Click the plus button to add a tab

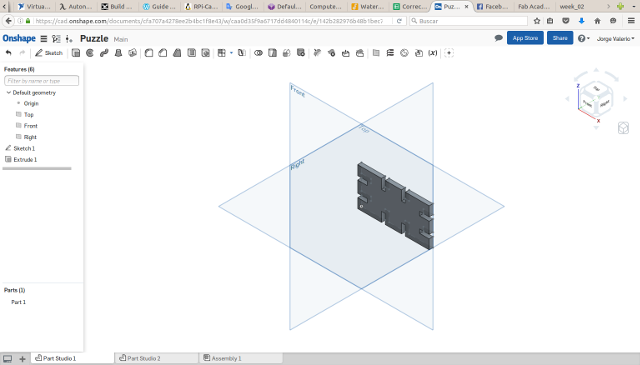coord(22,359)
